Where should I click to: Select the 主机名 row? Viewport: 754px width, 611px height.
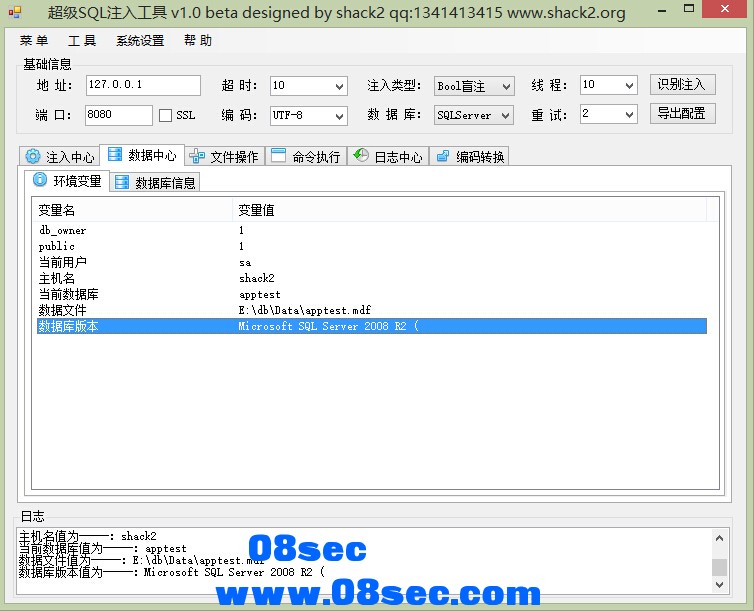372,278
